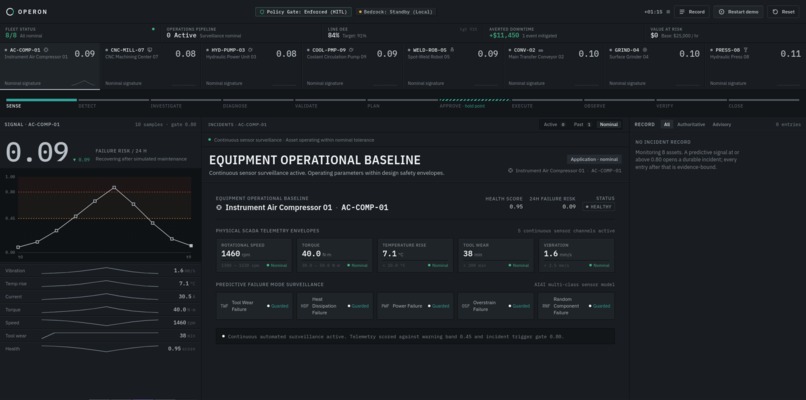806x400 pixels.
Task: Select the DETECT pipeline stage
Action: pyautogui.click(x=114, y=103)
